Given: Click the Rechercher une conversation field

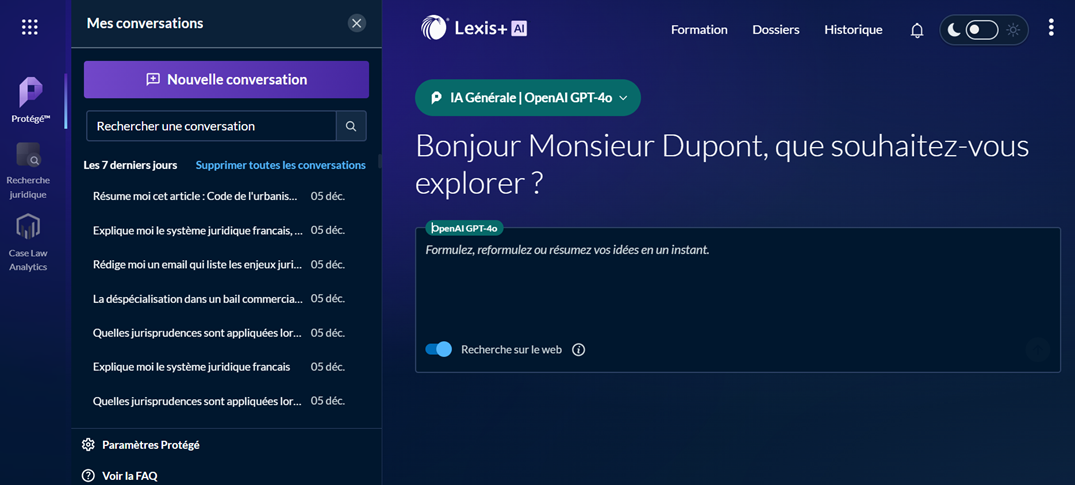Looking at the screenshot, I should [211, 126].
